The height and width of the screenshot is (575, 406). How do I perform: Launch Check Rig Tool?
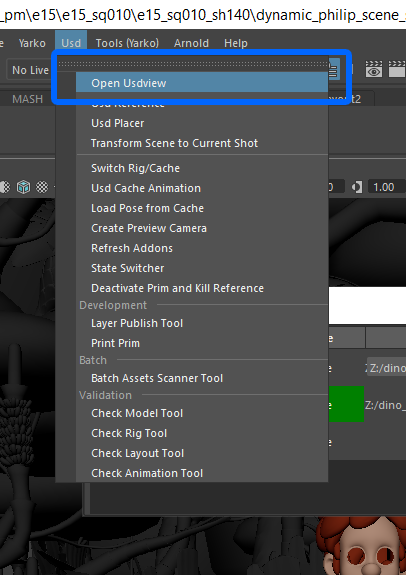tap(202, 433)
